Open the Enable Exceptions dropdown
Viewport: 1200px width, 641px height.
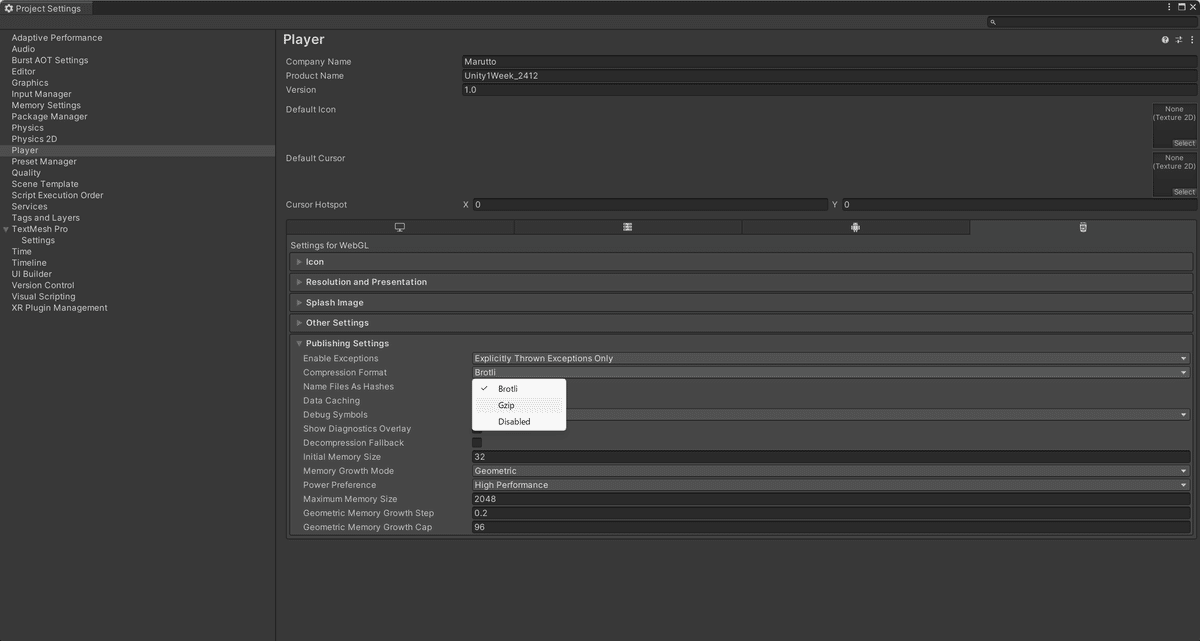[x=830, y=358]
